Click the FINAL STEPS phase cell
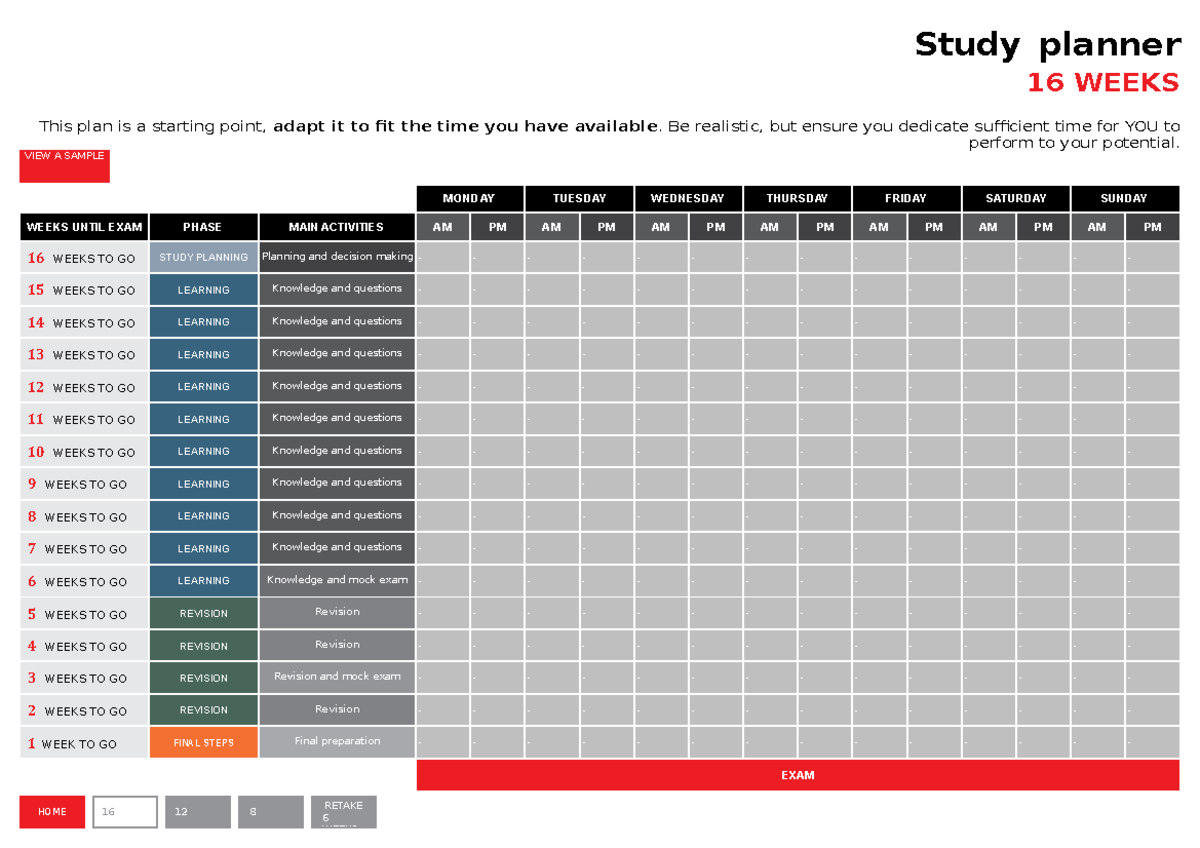The width and height of the screenshot is (1200, 848). (x=203, y=742)
